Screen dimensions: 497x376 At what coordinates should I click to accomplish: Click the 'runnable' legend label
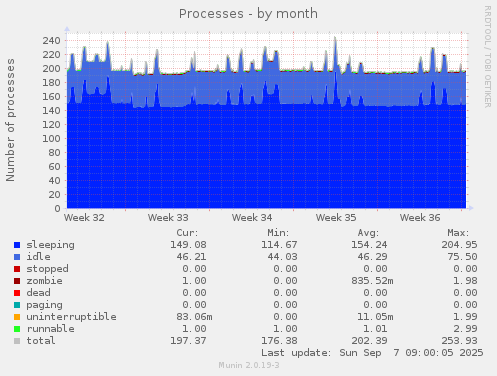pyautogui.click(x=50, y=329)
